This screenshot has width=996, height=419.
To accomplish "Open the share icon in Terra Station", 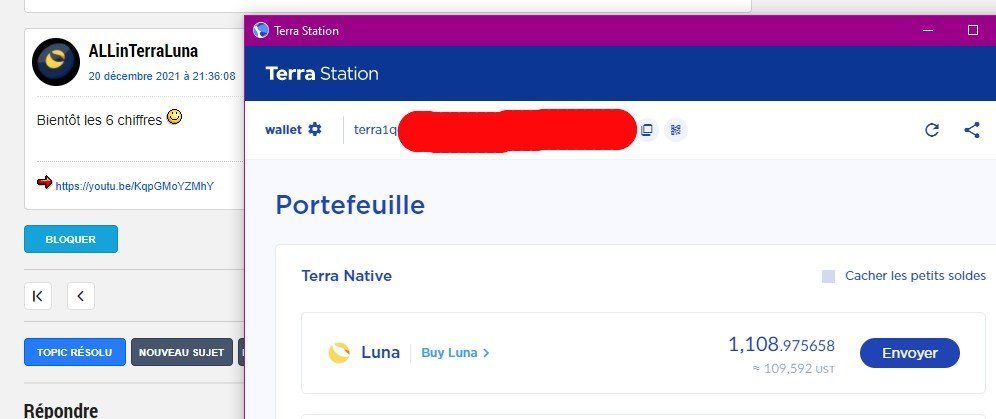I will [x=972, y=130].
